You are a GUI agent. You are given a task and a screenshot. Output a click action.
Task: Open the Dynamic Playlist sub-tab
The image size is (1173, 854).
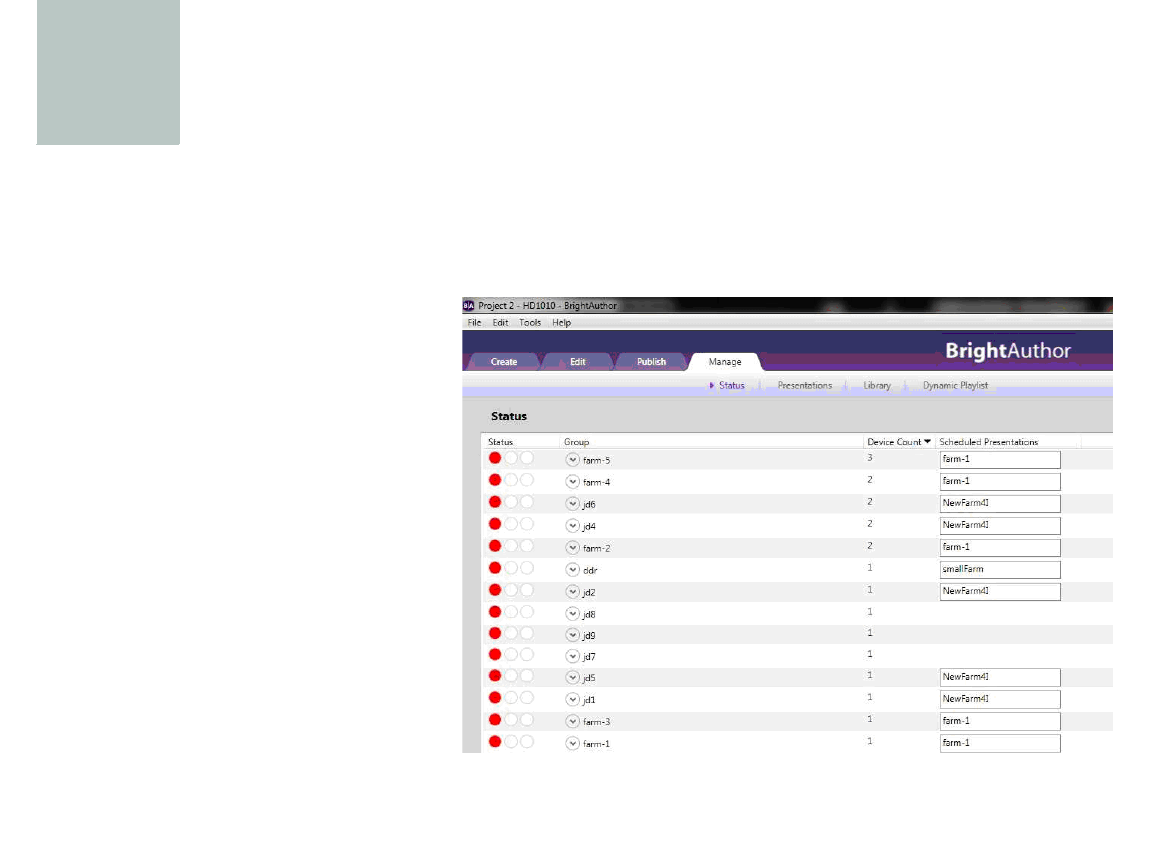[x=955, y=386]
